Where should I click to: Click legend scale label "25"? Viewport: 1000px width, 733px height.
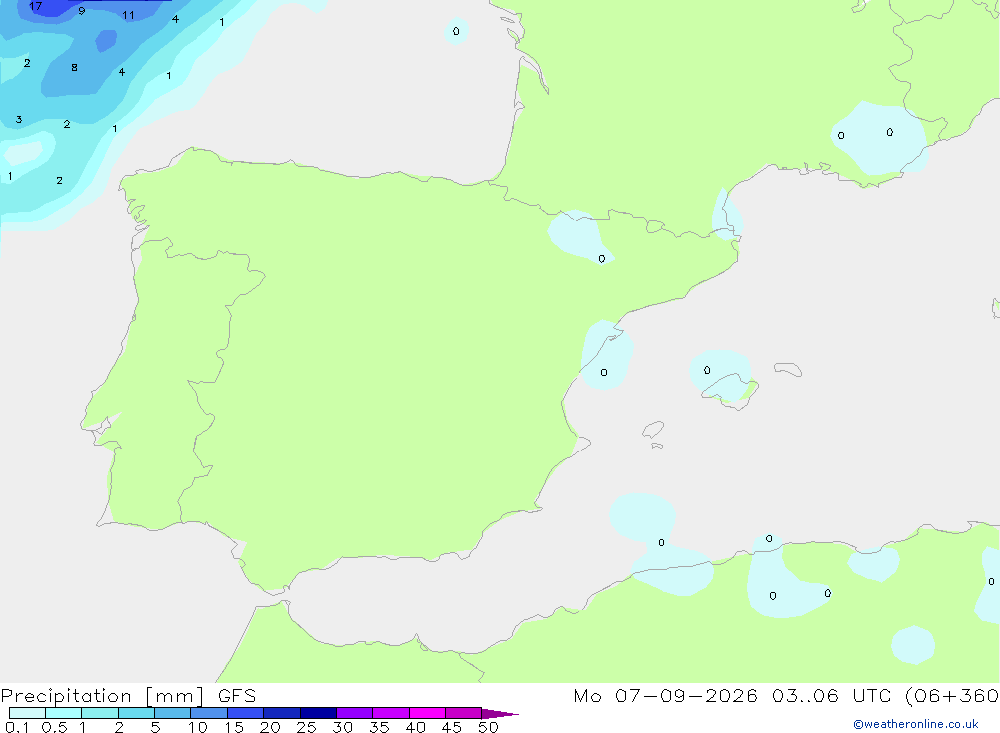(x=307, y=727)
